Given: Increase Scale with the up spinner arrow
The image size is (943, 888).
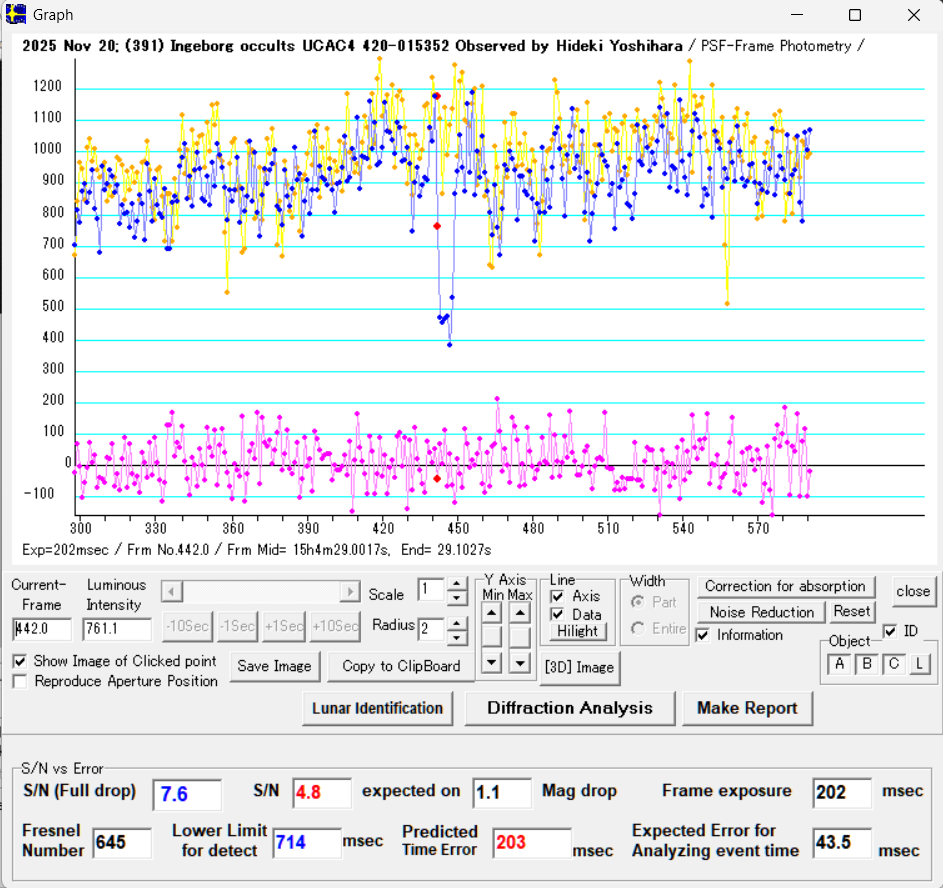Looking at the screenshot, I should pyautogui.click(x=457, y=584).
